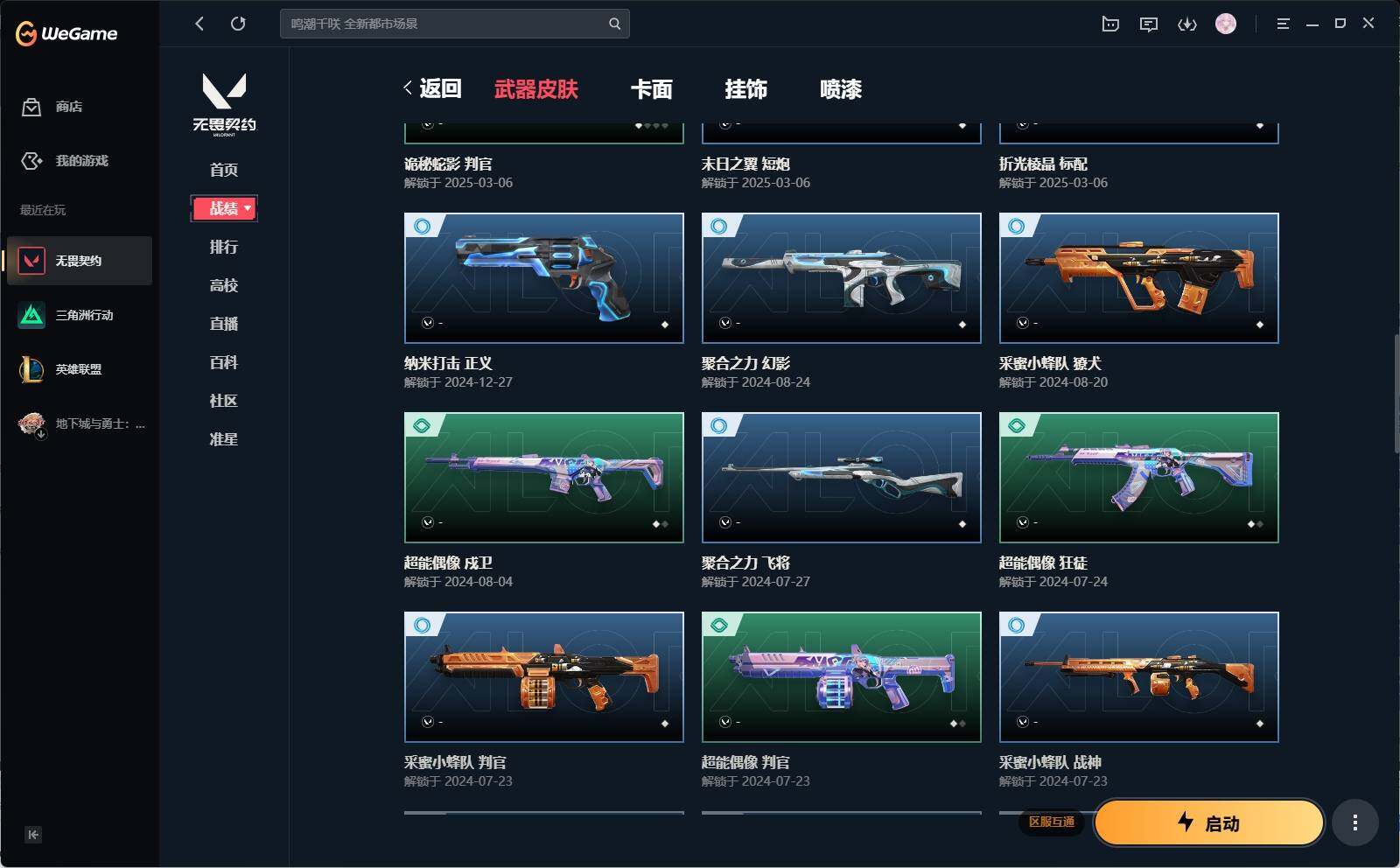Screen dimensions: 1400x868
Task: Click the user avatar icon
Action: [1226, 24]
